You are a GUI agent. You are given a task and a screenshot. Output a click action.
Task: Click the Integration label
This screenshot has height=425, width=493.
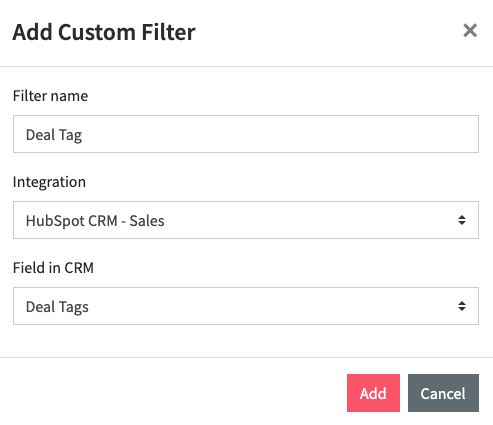[x=49, y=182]
